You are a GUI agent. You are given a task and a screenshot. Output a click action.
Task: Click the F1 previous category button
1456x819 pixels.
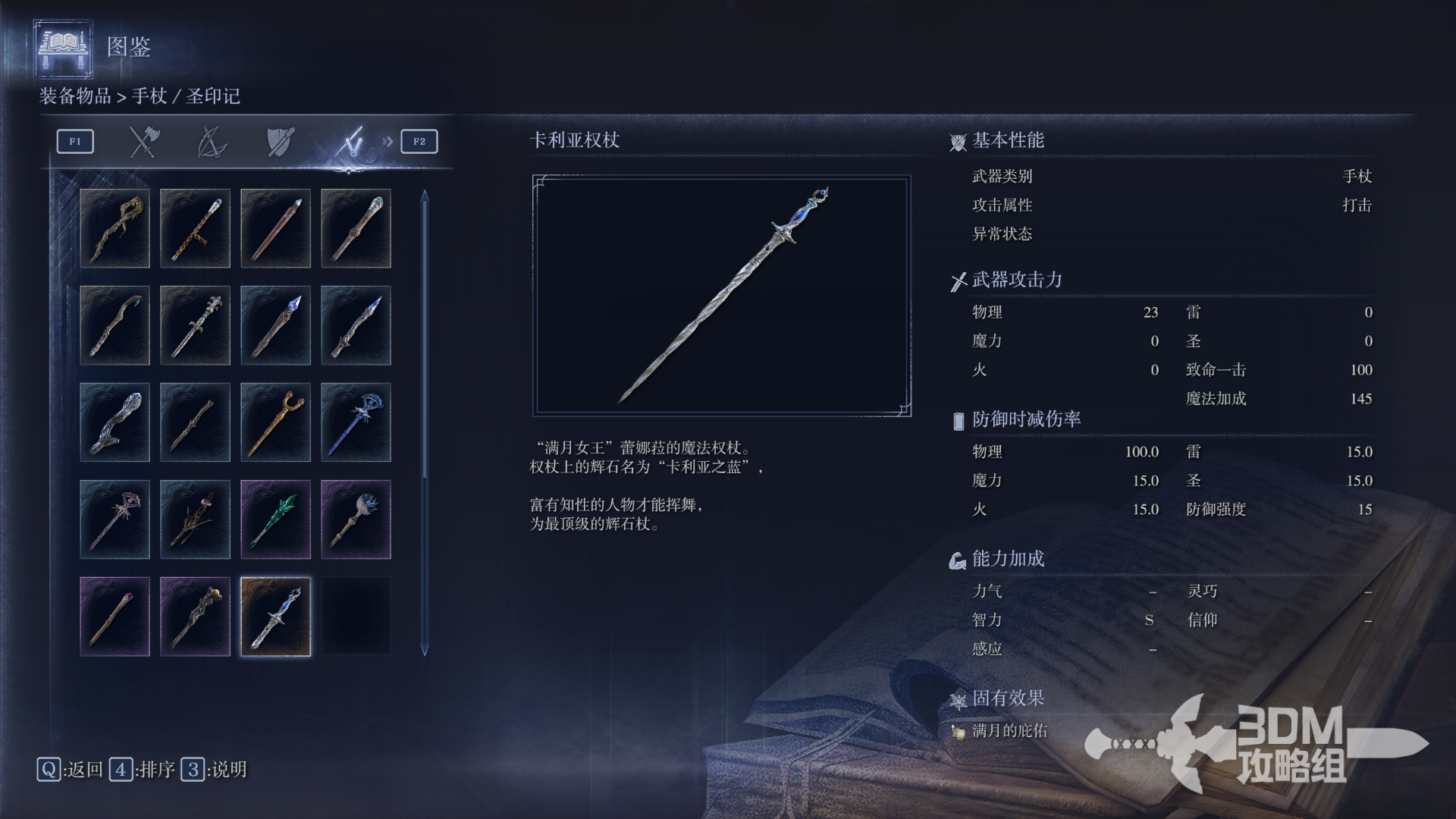coord(75,142)
